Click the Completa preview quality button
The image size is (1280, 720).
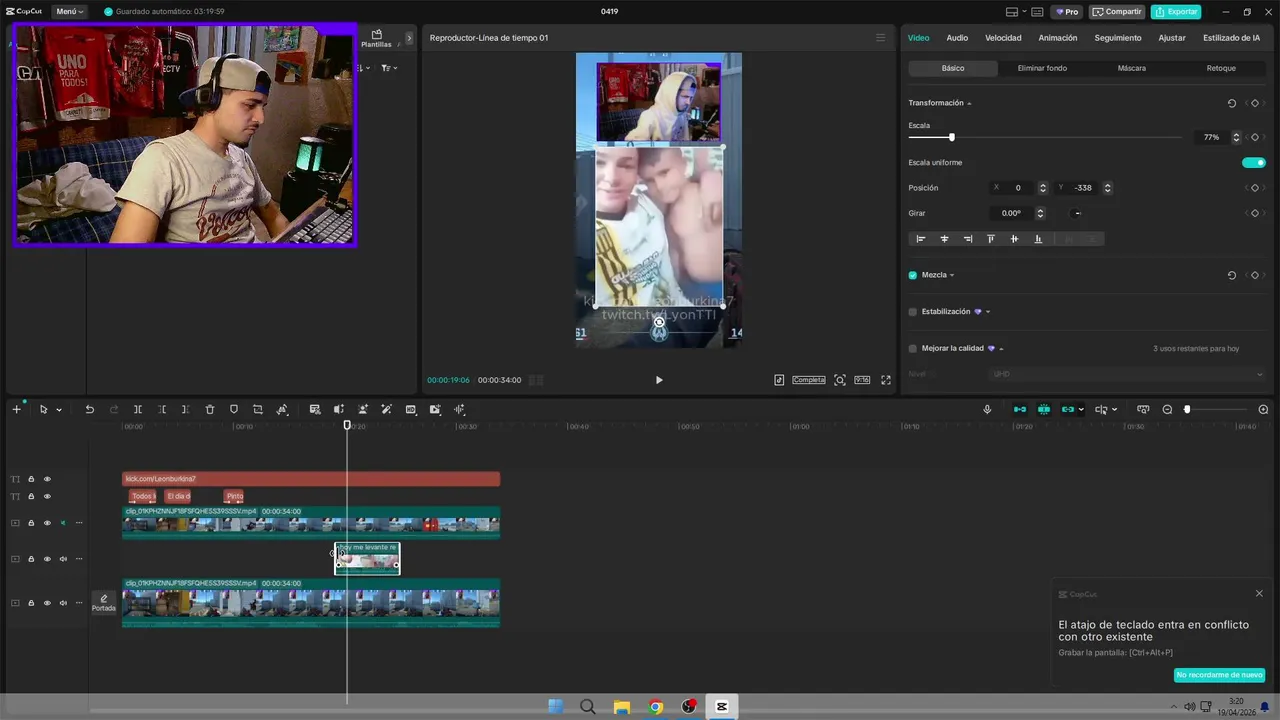pyautogui.click(x=809, y=380)
